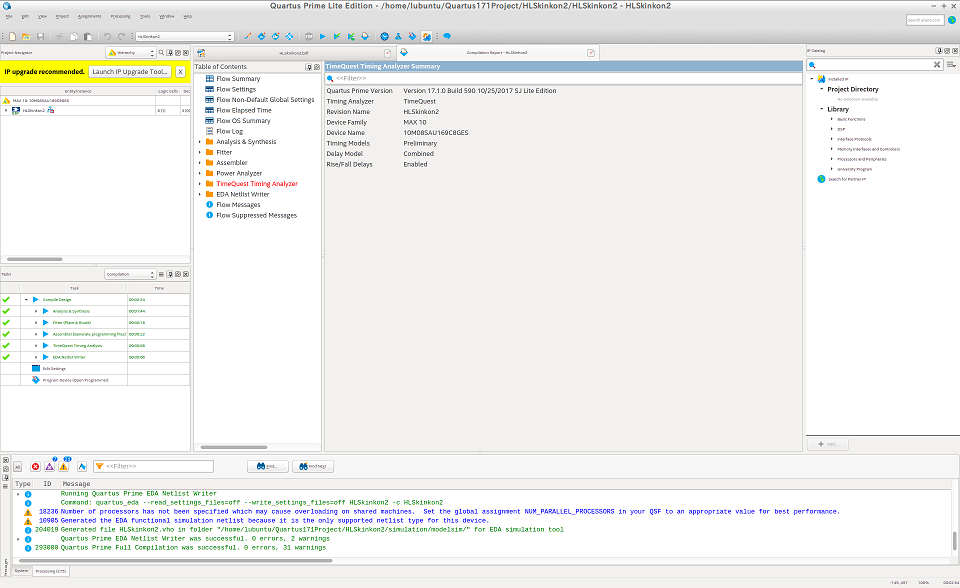Viewport: 960px width, 588px height.
Task: Click the Add button in IP Catalog
Action: [x=828, y=444]
